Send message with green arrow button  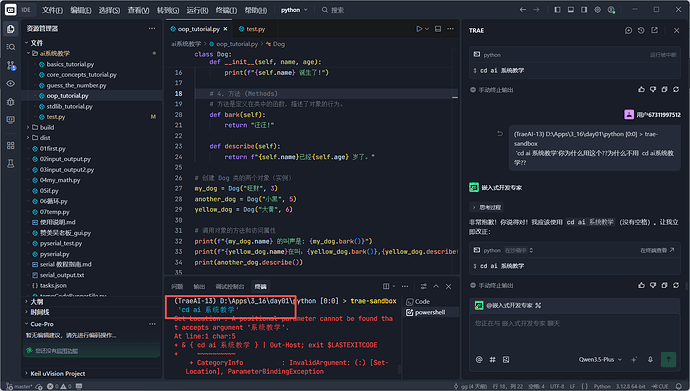[668, 359]
